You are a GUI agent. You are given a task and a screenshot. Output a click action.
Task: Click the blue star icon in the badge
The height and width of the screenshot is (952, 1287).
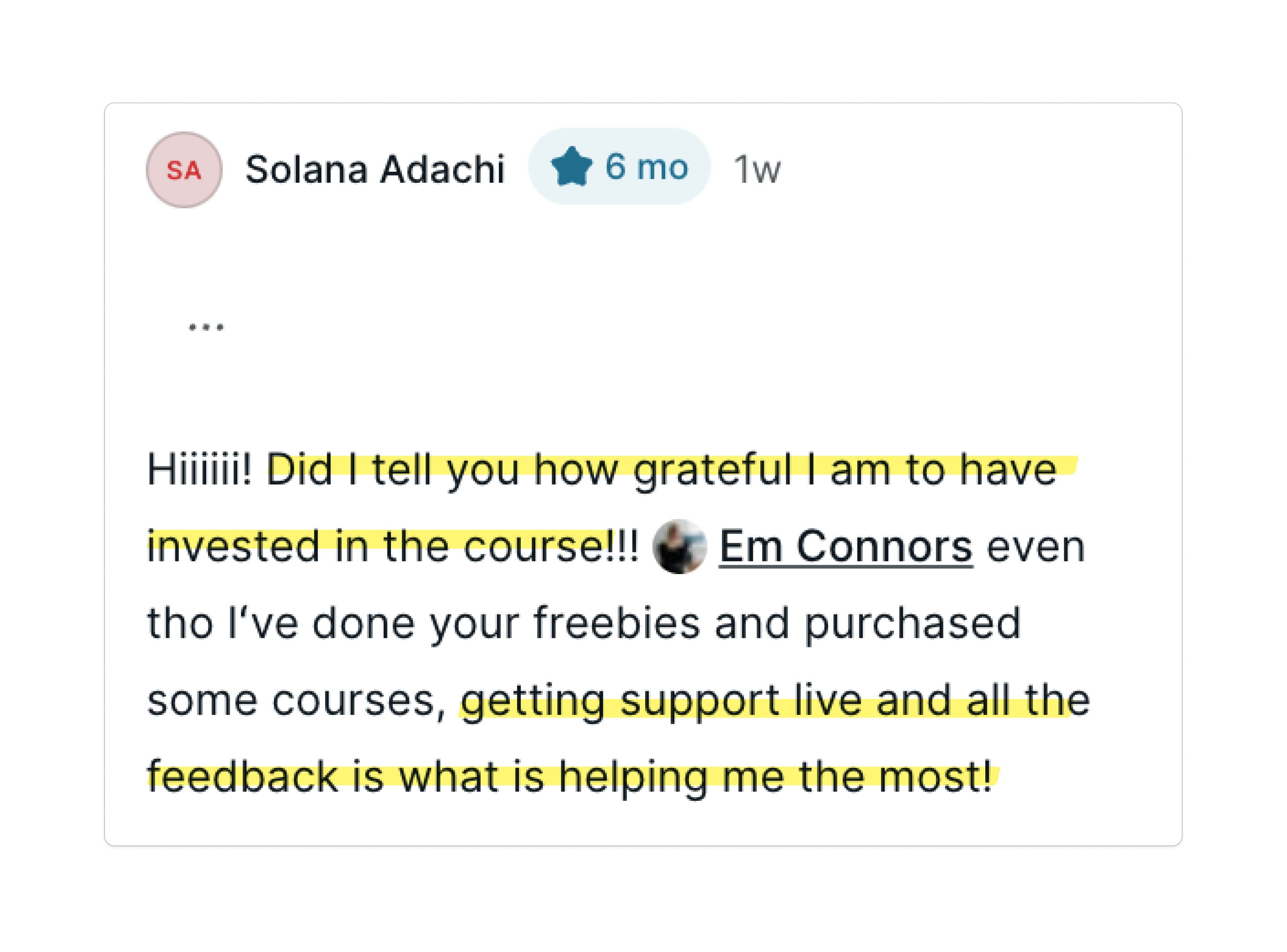[x=571, y=167]
